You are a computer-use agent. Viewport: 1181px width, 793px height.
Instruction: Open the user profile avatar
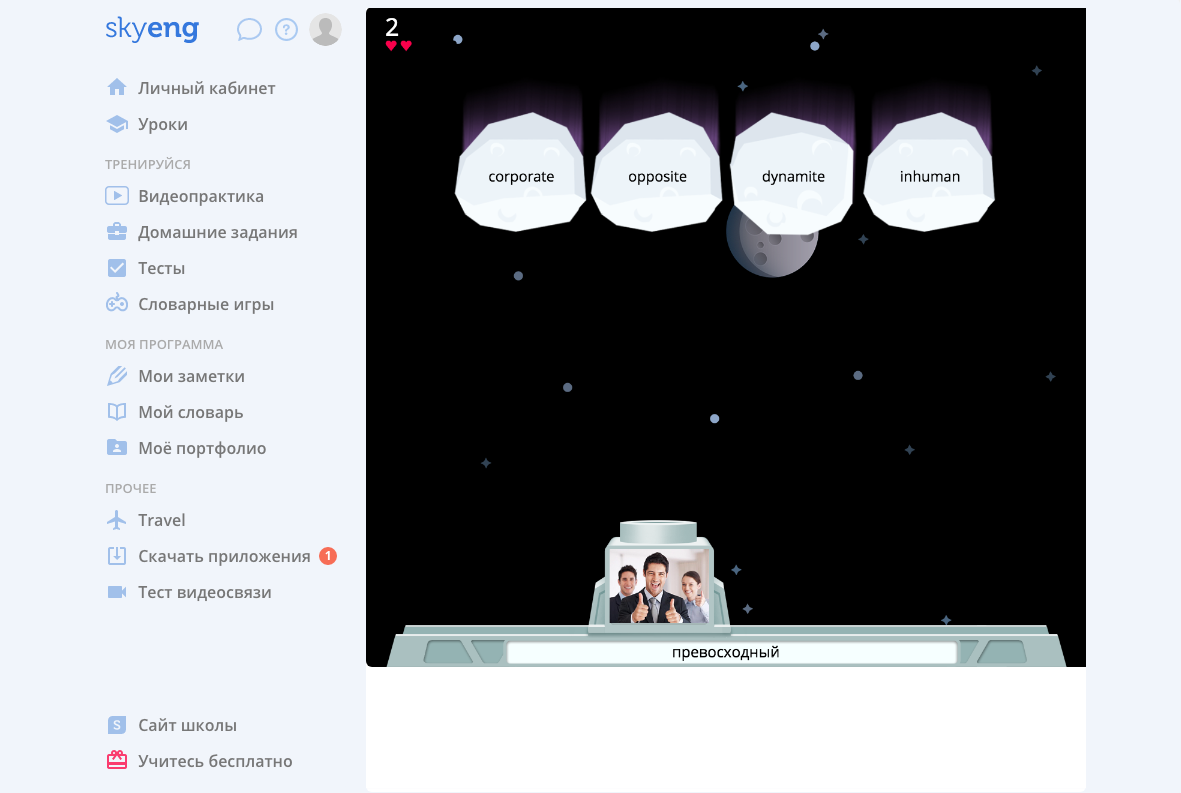click(x=325, y=29)
